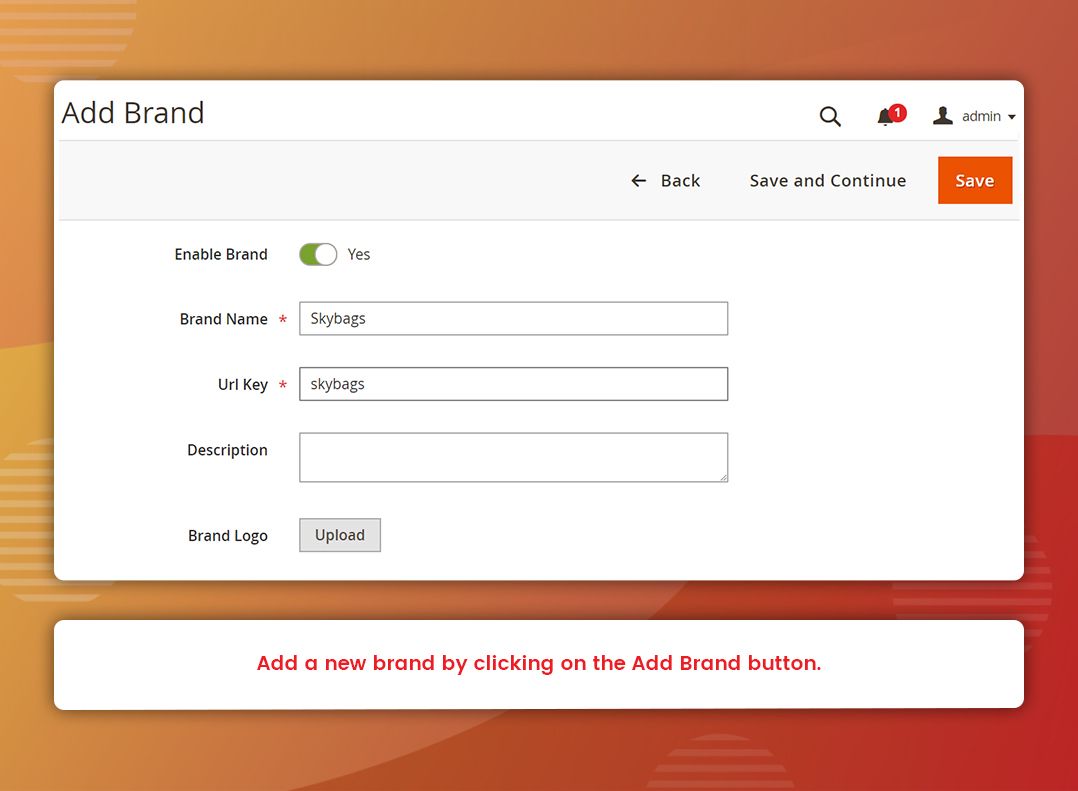Screen dimensions: 1078x791
Task: Open notifications via the bell icon
Action: point(885,118)
